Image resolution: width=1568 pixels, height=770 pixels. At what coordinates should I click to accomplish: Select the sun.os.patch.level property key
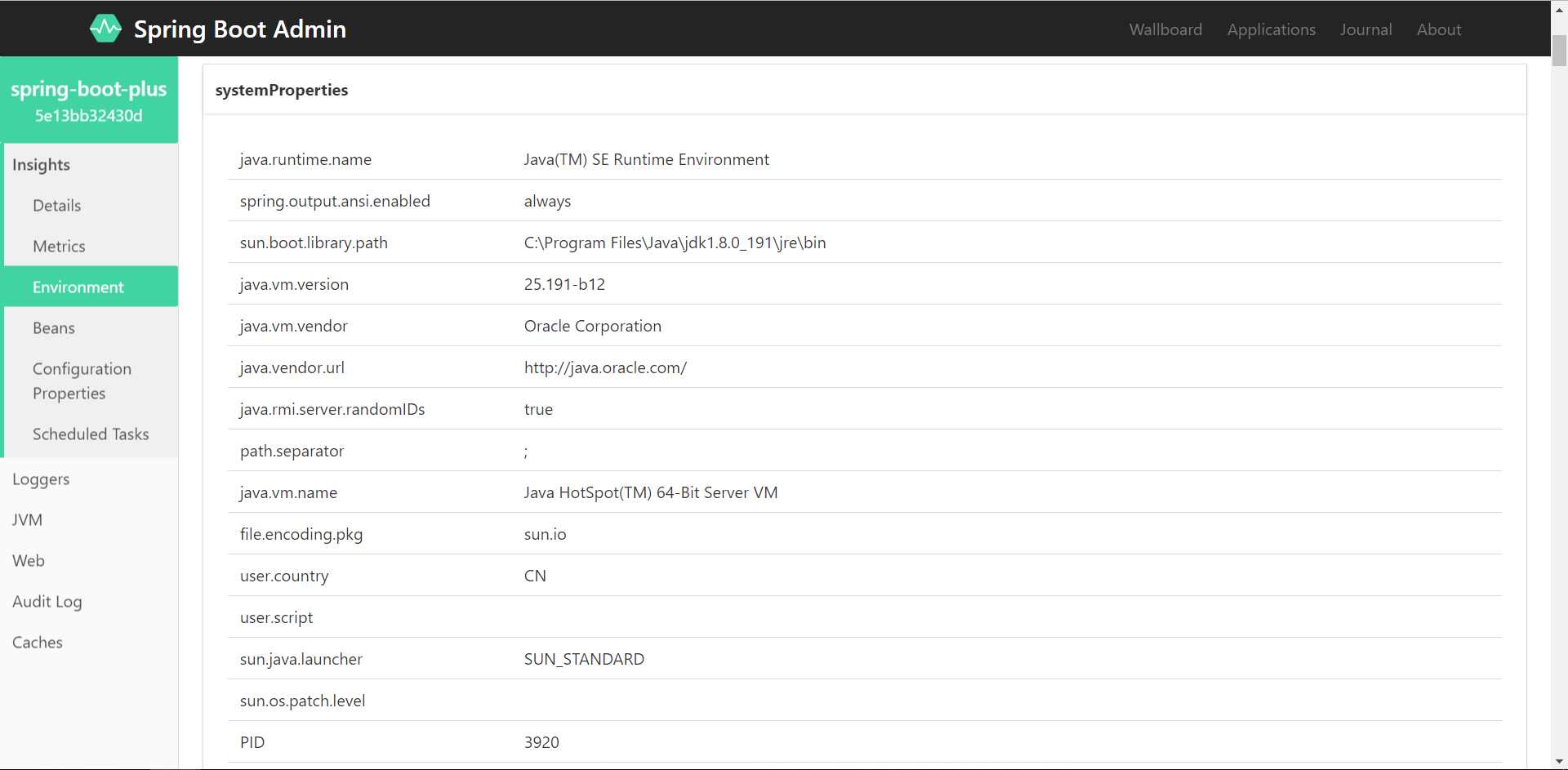302,701
